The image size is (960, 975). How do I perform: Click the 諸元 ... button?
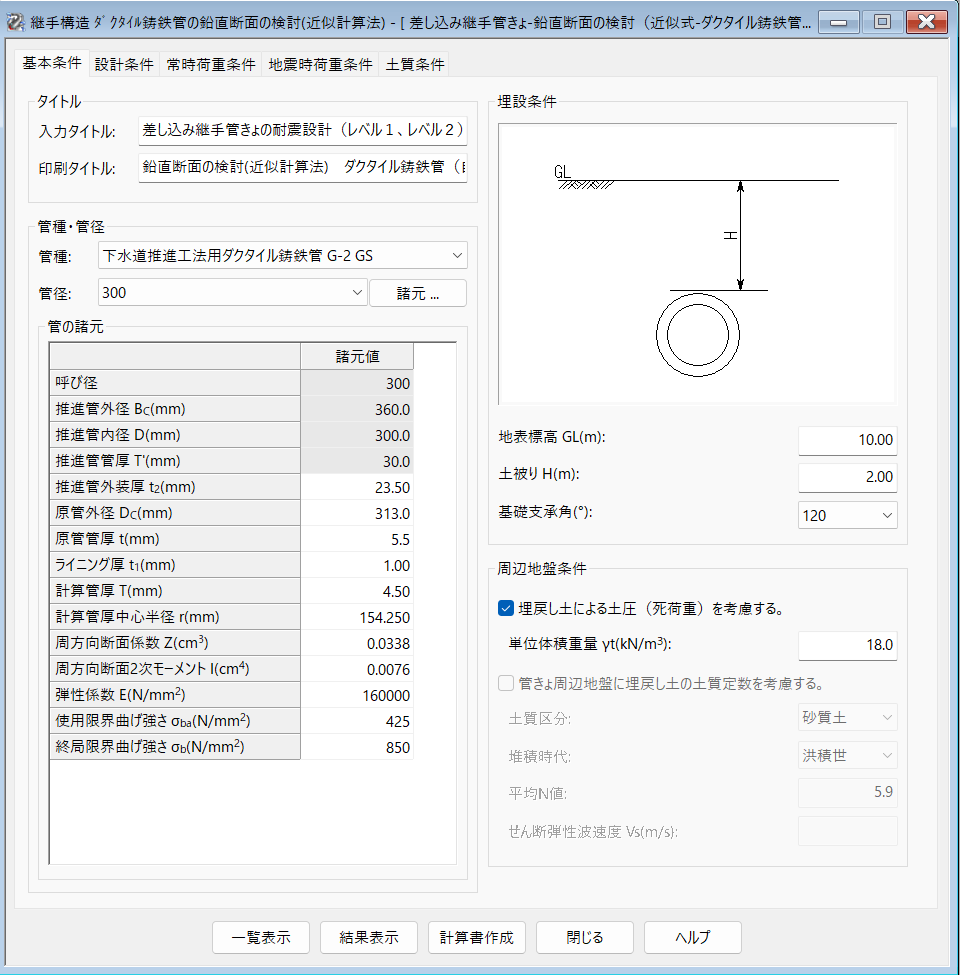418,293
